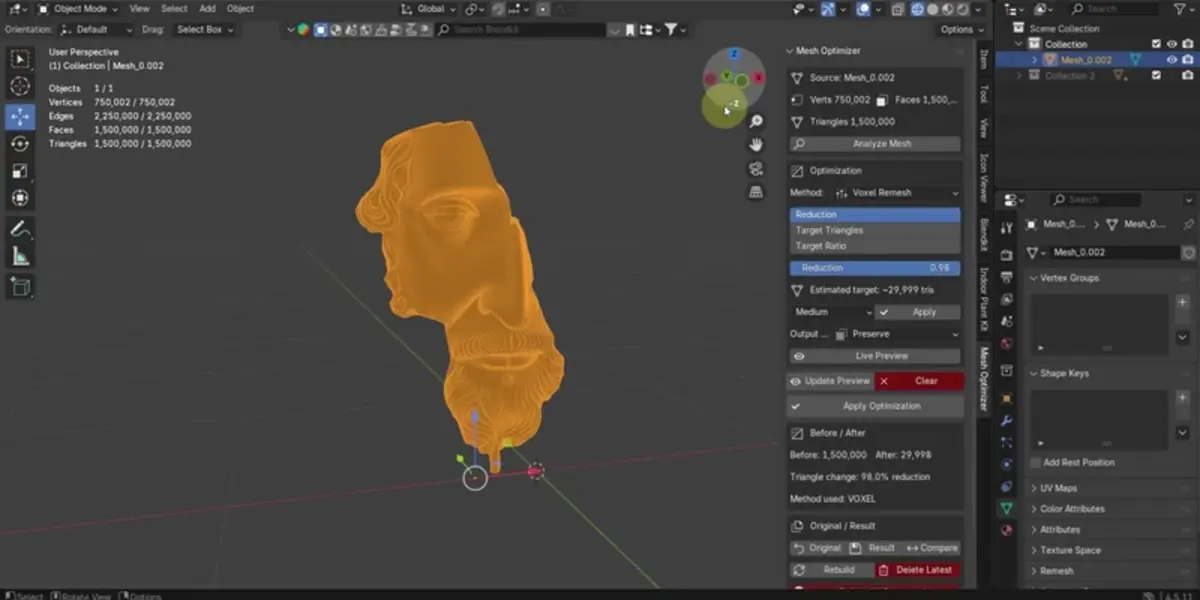Select the Rotate tool
Image resolution: width=1200 pixels, height=600 pixels.
point(20,144)
